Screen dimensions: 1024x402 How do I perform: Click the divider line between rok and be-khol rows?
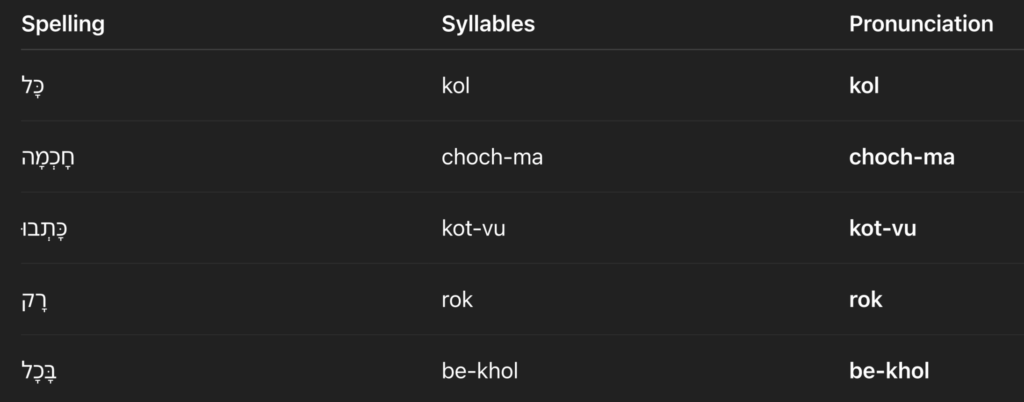tap(512, 335)
